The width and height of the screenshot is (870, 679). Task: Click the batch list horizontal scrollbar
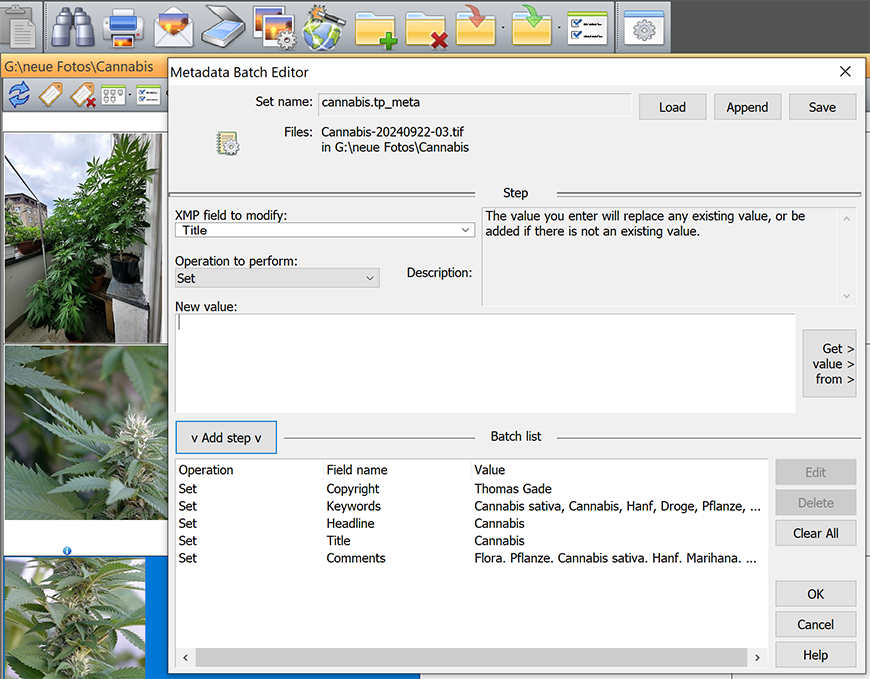470,657
